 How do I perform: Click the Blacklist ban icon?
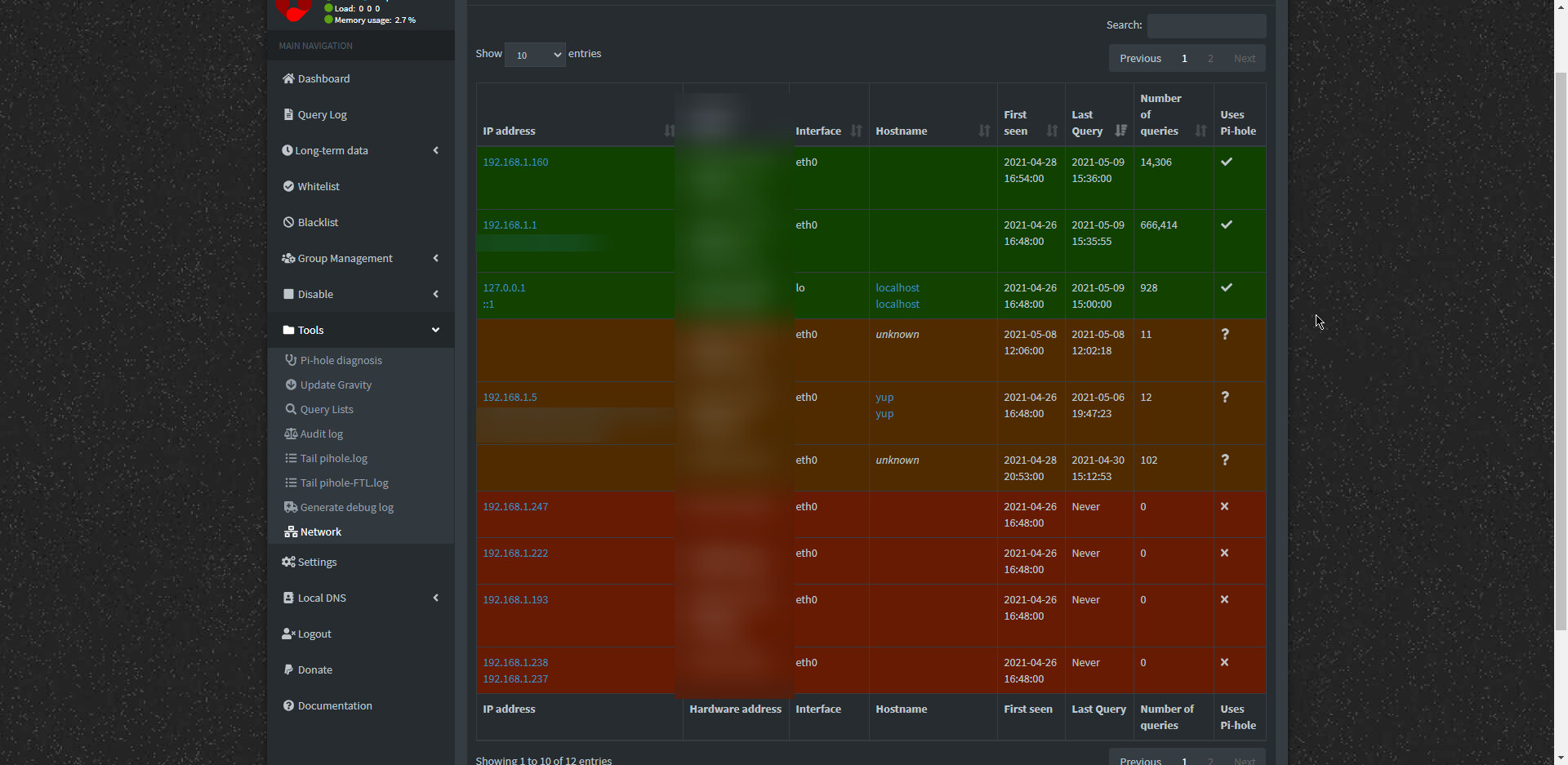tap(288, 222)
